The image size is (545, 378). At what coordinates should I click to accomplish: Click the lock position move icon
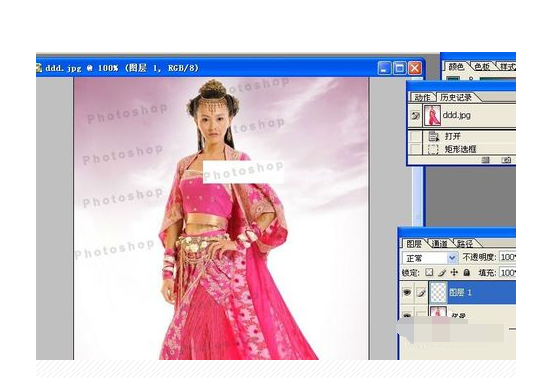[x=454, y=272]
